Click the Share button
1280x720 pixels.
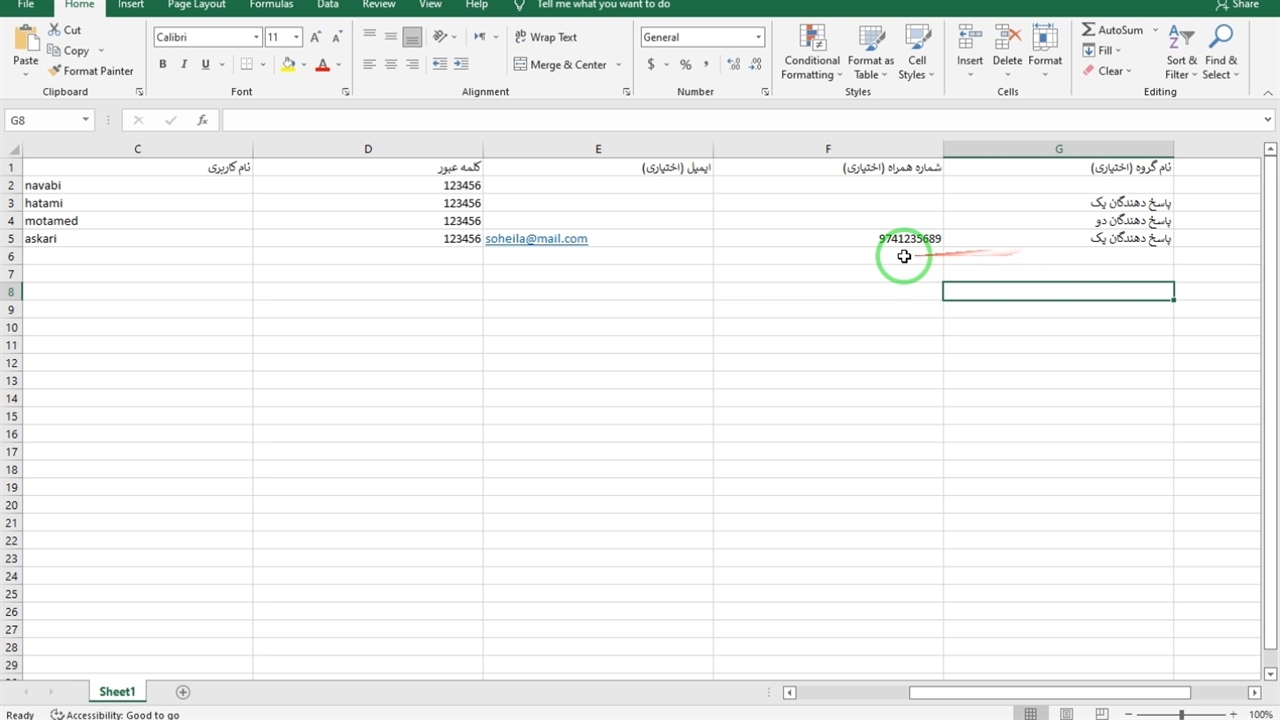(x=1238, y=5)
